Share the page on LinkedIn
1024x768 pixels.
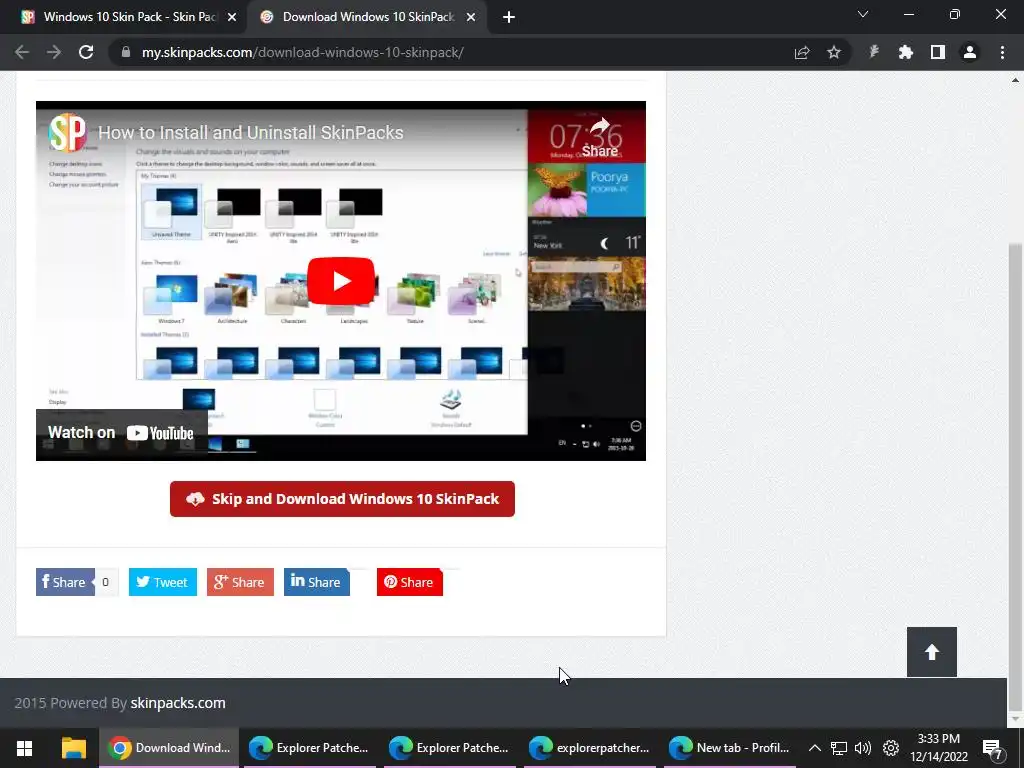[x=317, y=582]
